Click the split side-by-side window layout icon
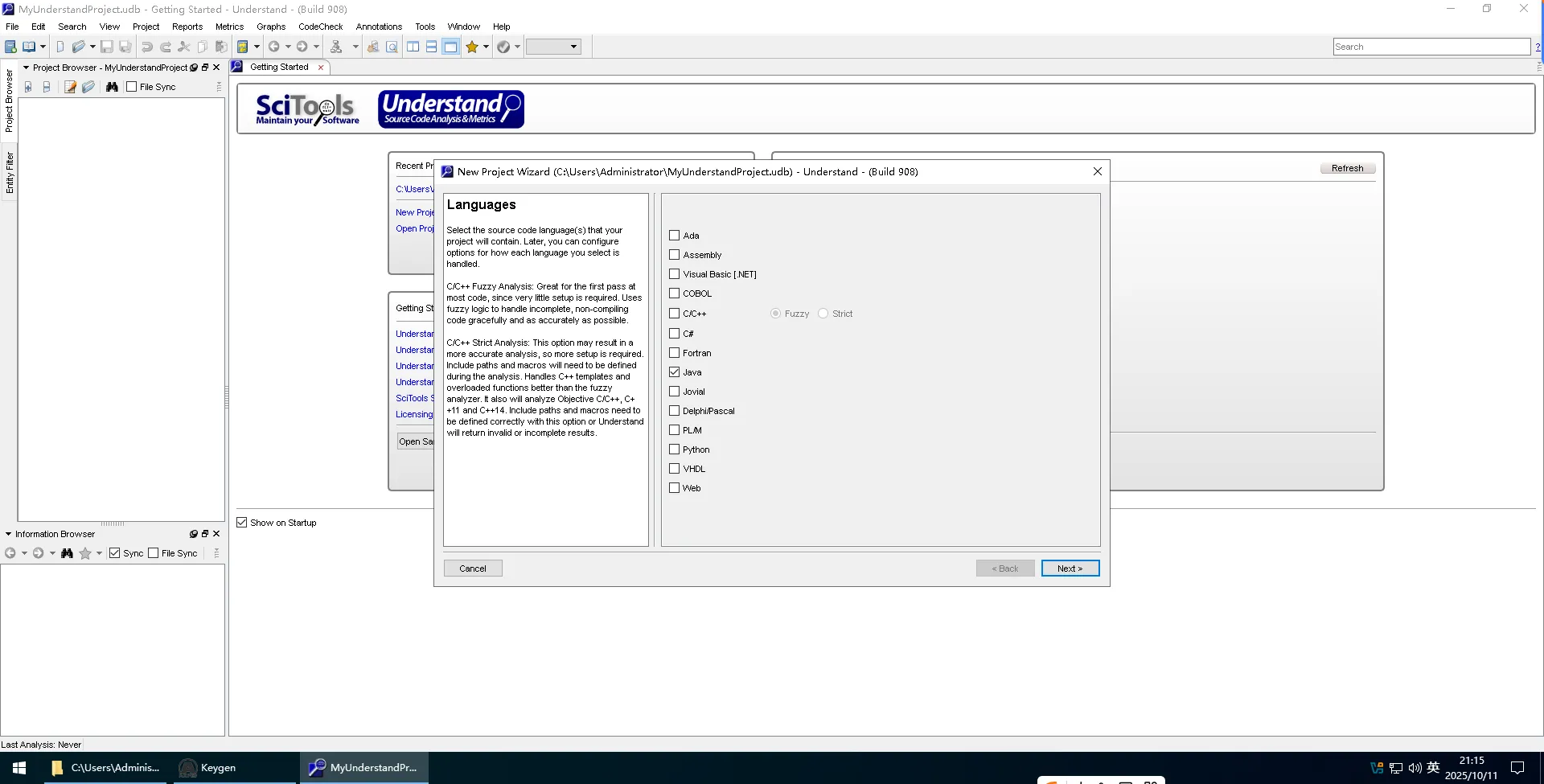1544x784 pixels. [413, 47]
